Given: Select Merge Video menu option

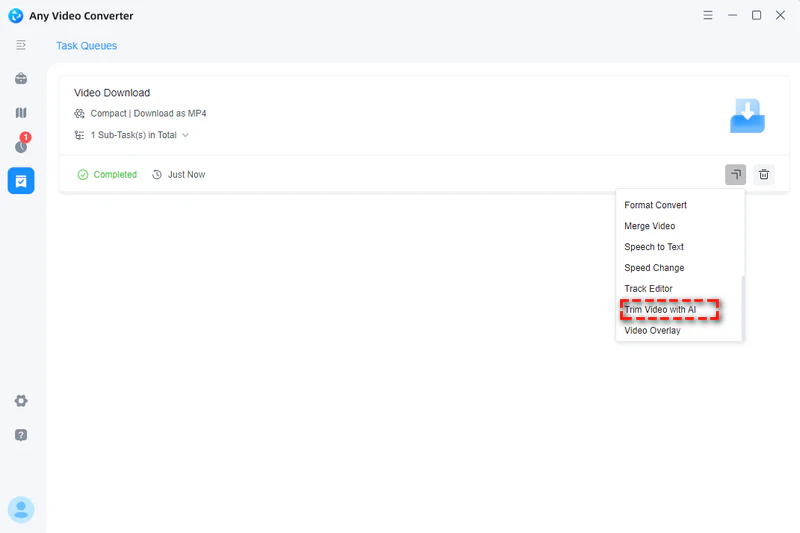Looking at the screenshot, I should coord(649,226).
